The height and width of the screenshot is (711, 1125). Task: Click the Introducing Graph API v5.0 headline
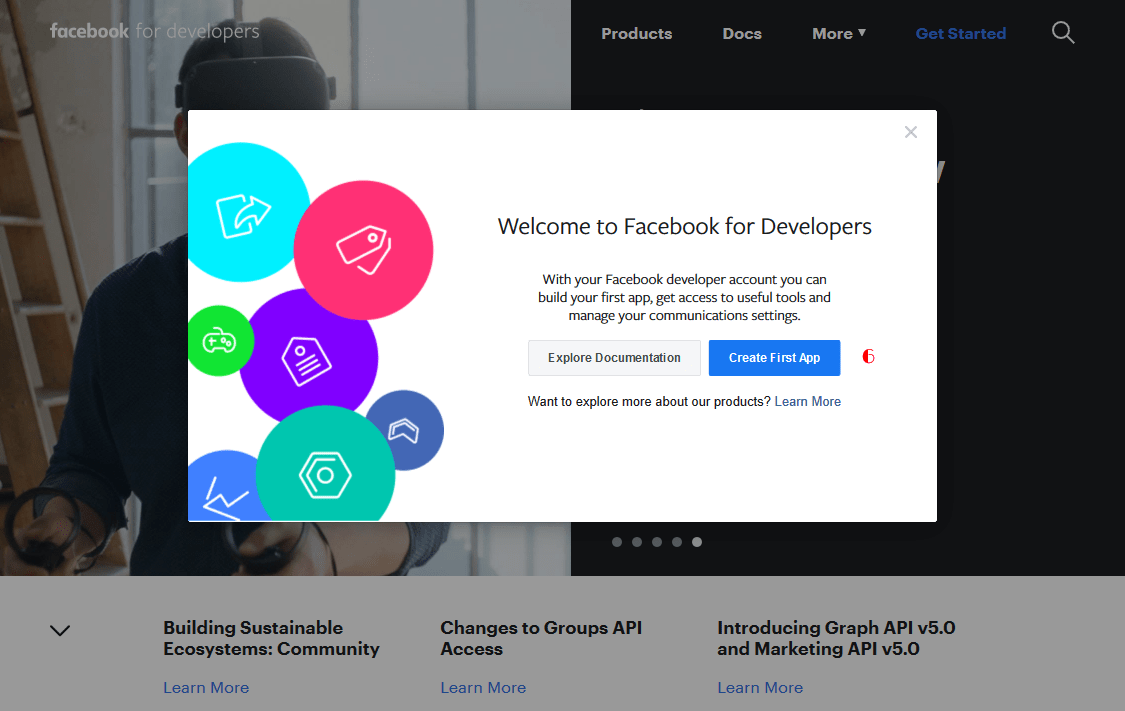point(836,638)
